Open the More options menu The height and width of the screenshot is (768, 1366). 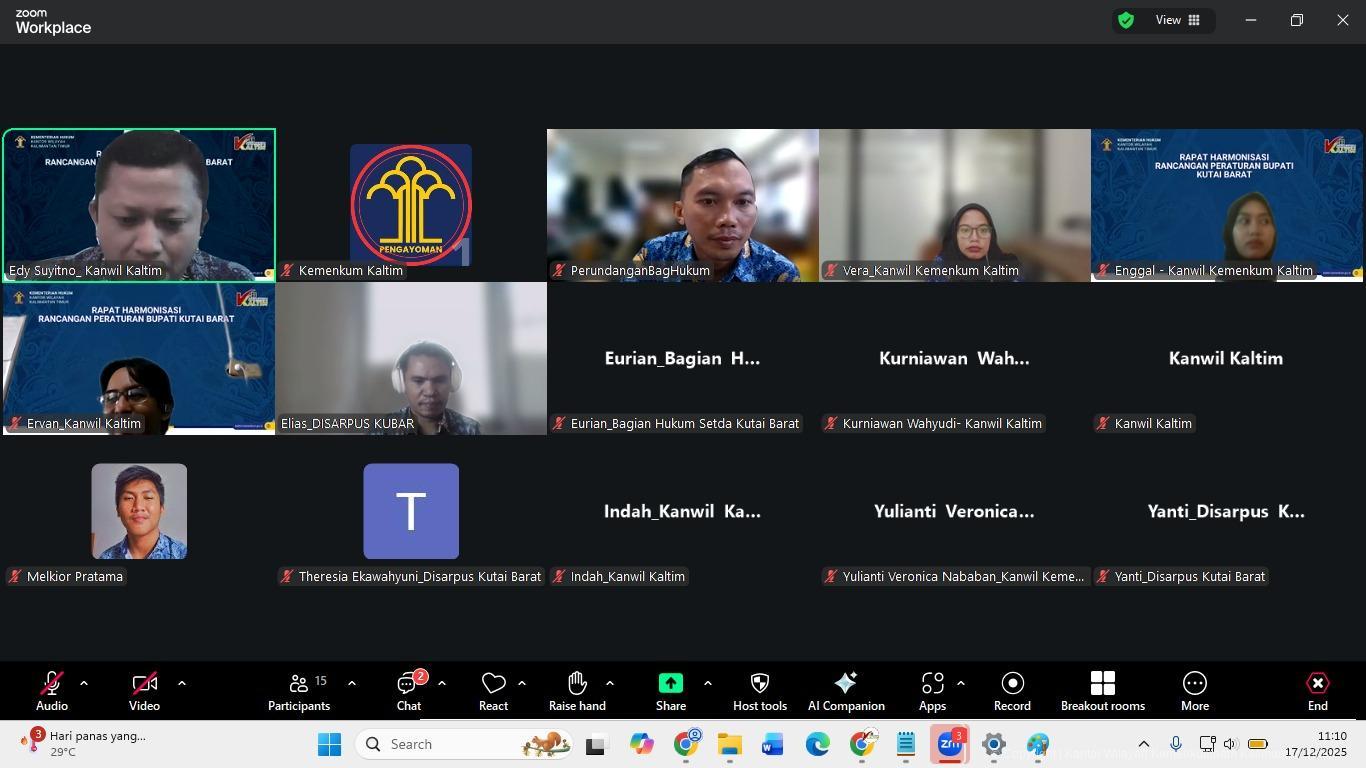[1194, 691]
